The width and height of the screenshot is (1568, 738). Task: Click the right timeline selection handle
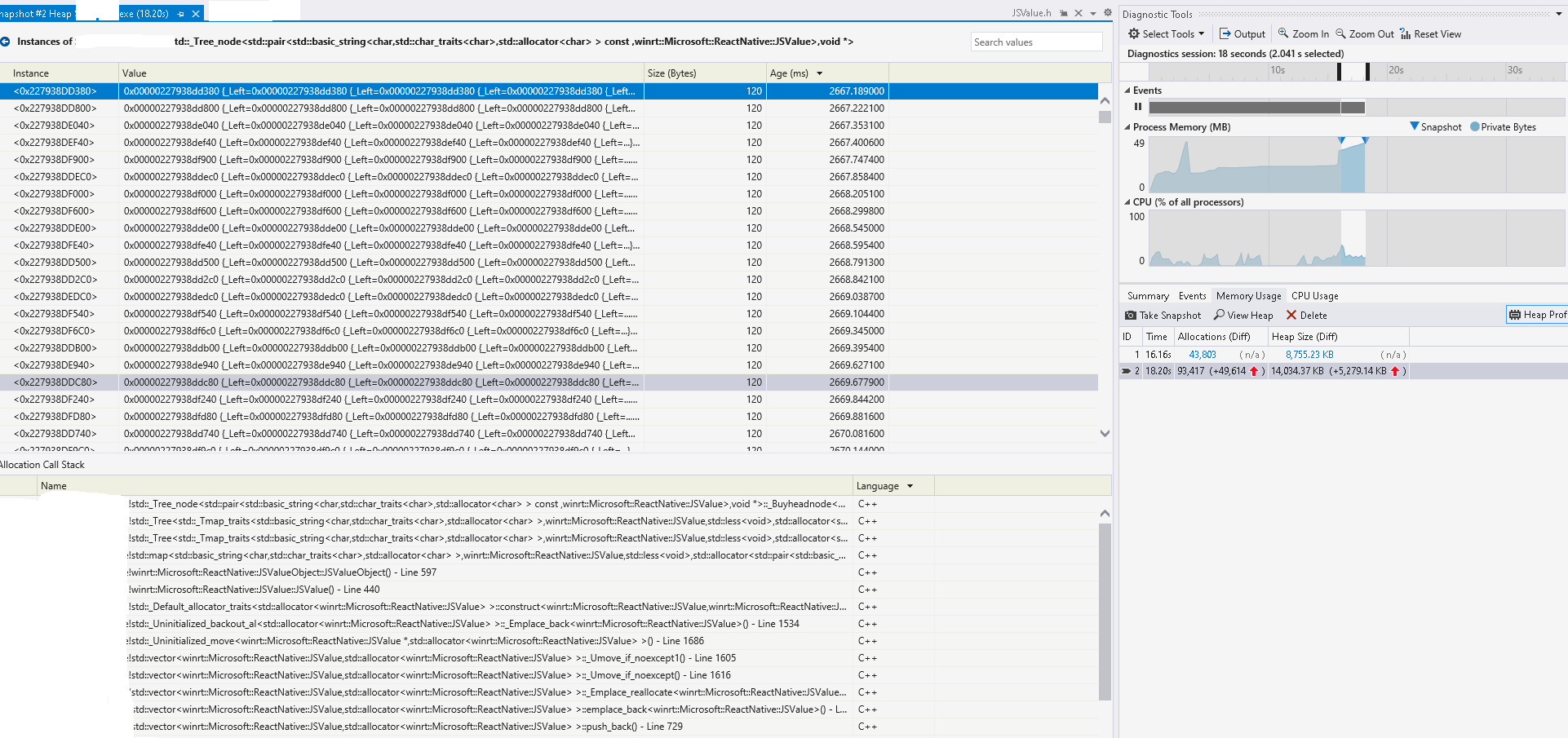[x=1367, y=72]
